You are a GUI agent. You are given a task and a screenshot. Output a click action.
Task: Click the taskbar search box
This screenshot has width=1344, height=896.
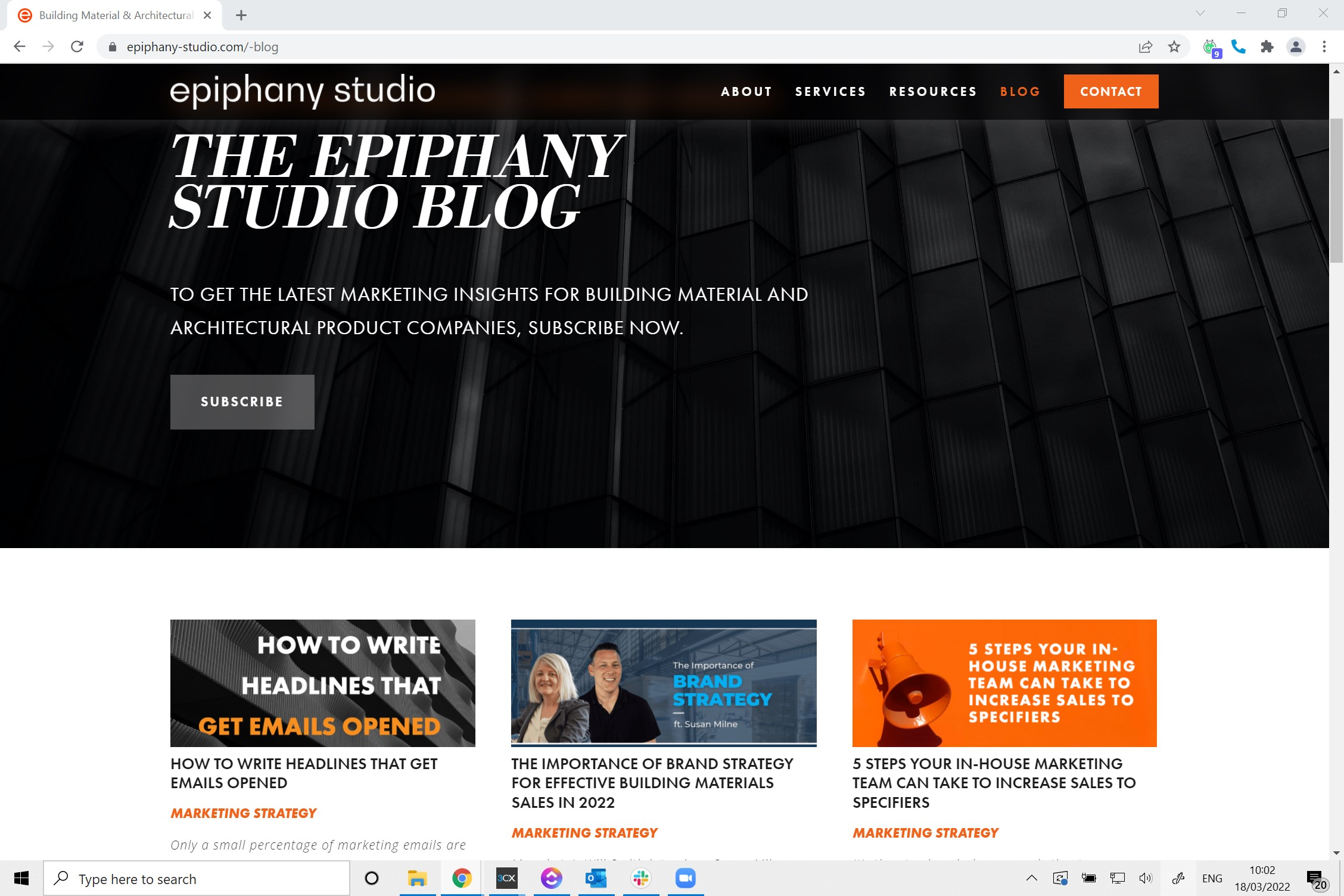[x=197, y=879]
